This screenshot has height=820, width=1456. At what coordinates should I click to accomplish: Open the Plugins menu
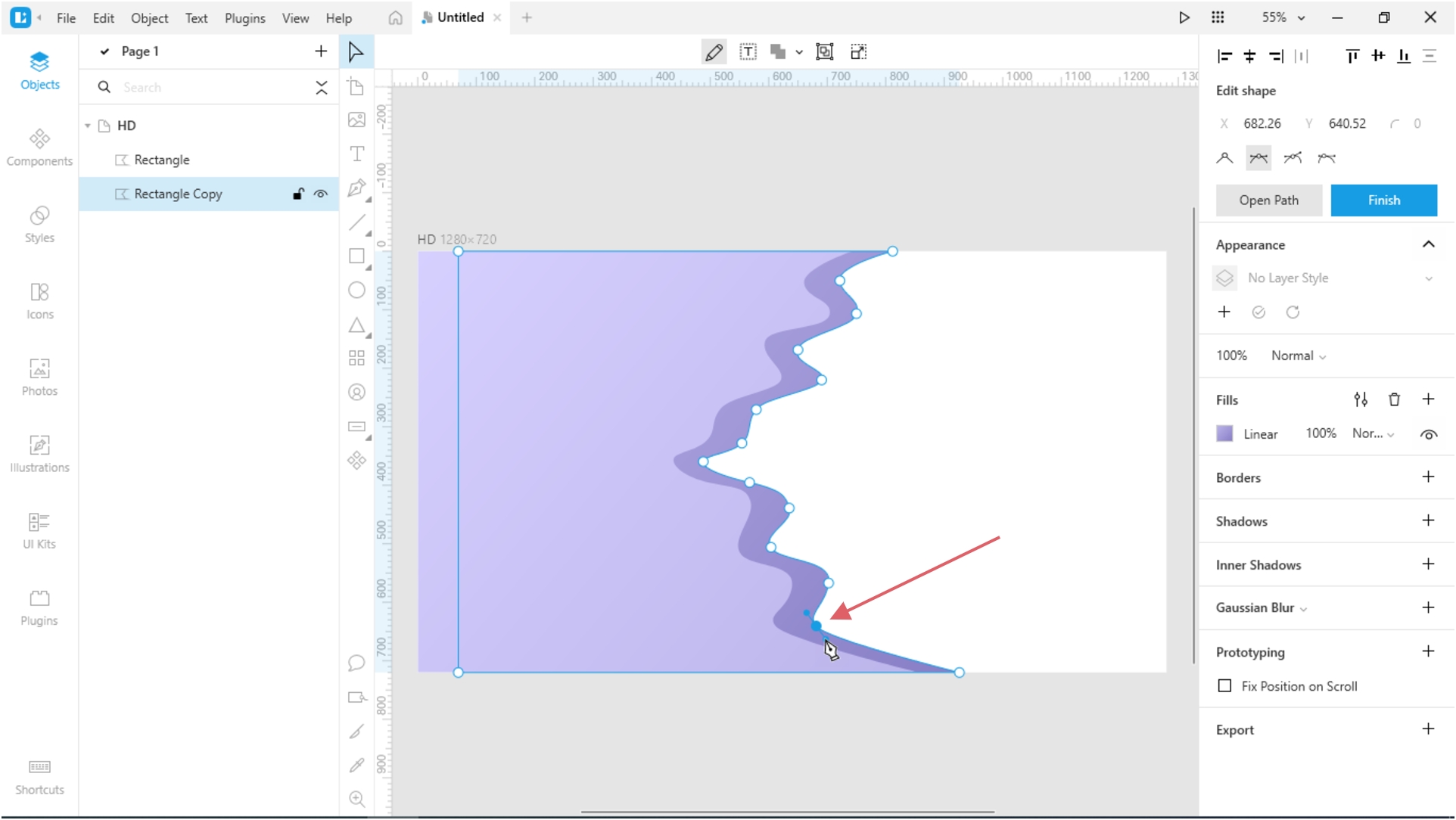pos(245,17)
